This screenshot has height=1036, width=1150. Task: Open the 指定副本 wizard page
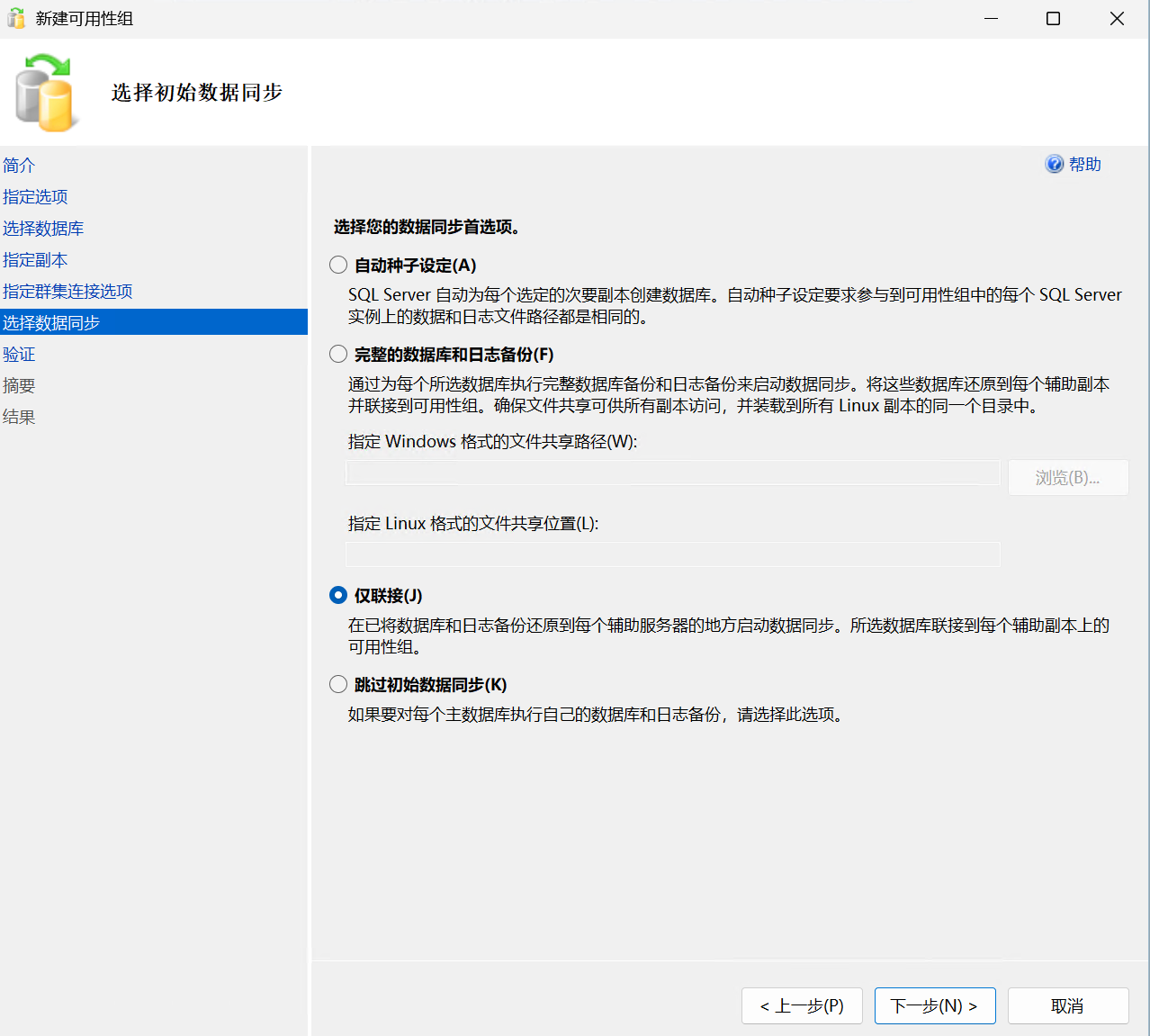point(35,259)
